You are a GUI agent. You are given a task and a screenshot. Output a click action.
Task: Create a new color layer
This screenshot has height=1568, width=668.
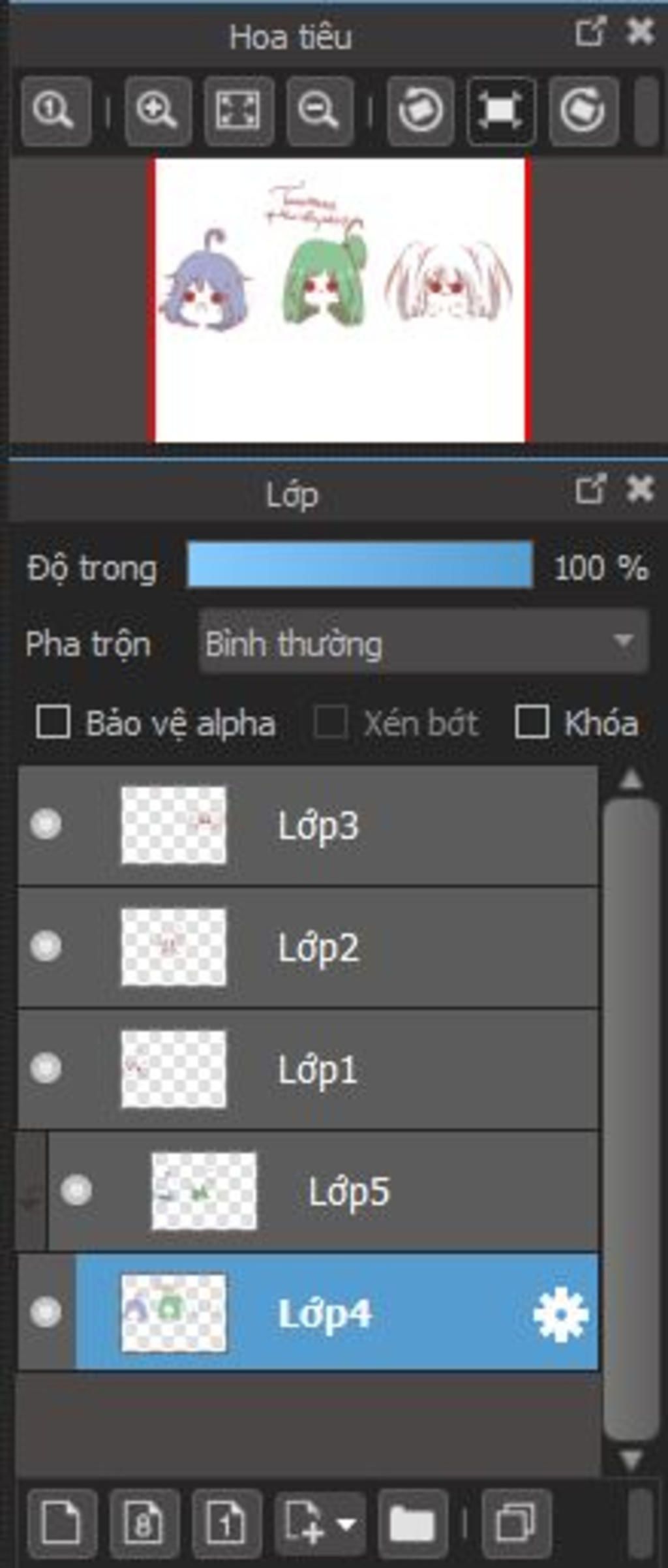(62, 1523)
